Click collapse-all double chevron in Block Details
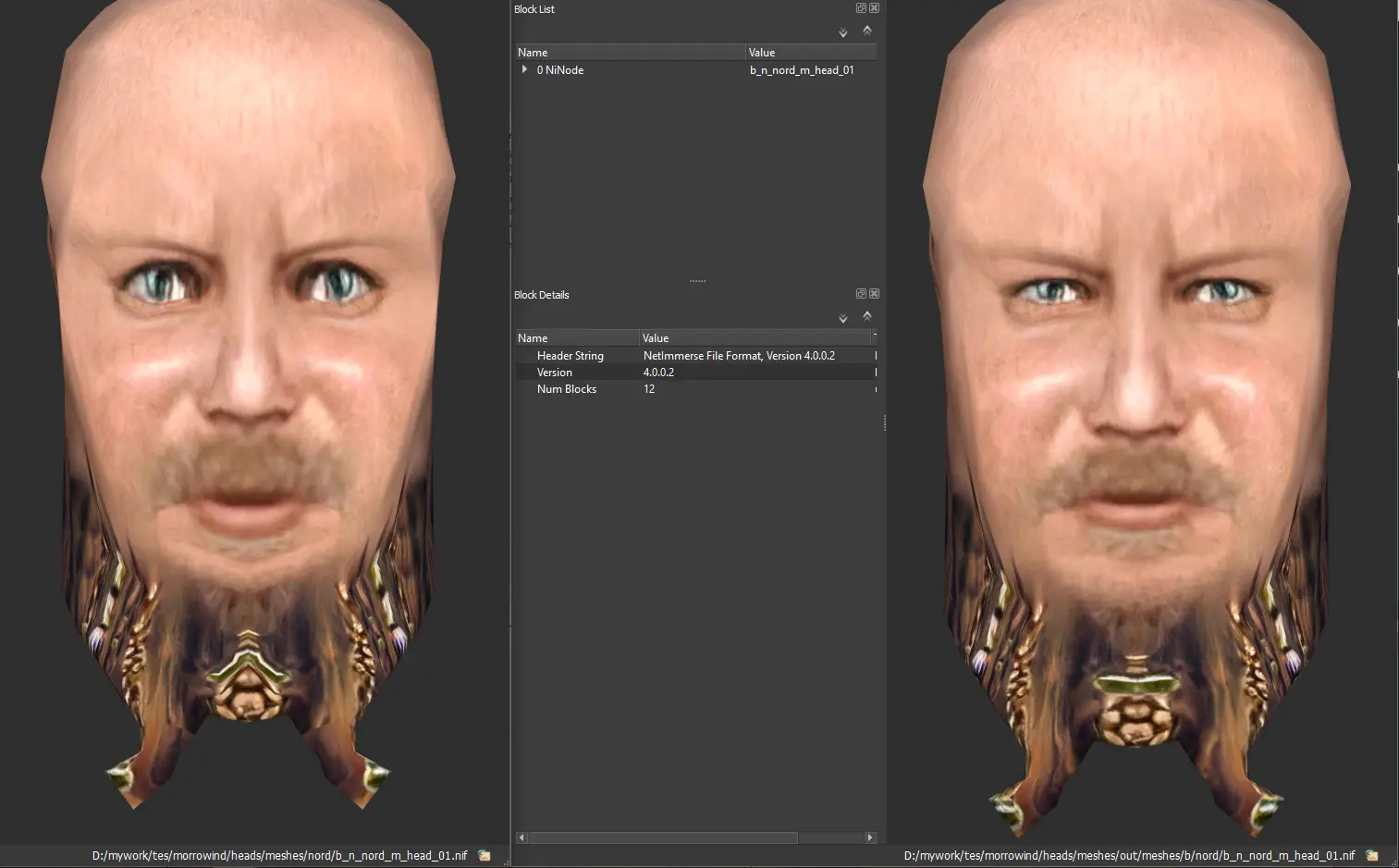This screenshot has height=868, width=1399. 867,315
